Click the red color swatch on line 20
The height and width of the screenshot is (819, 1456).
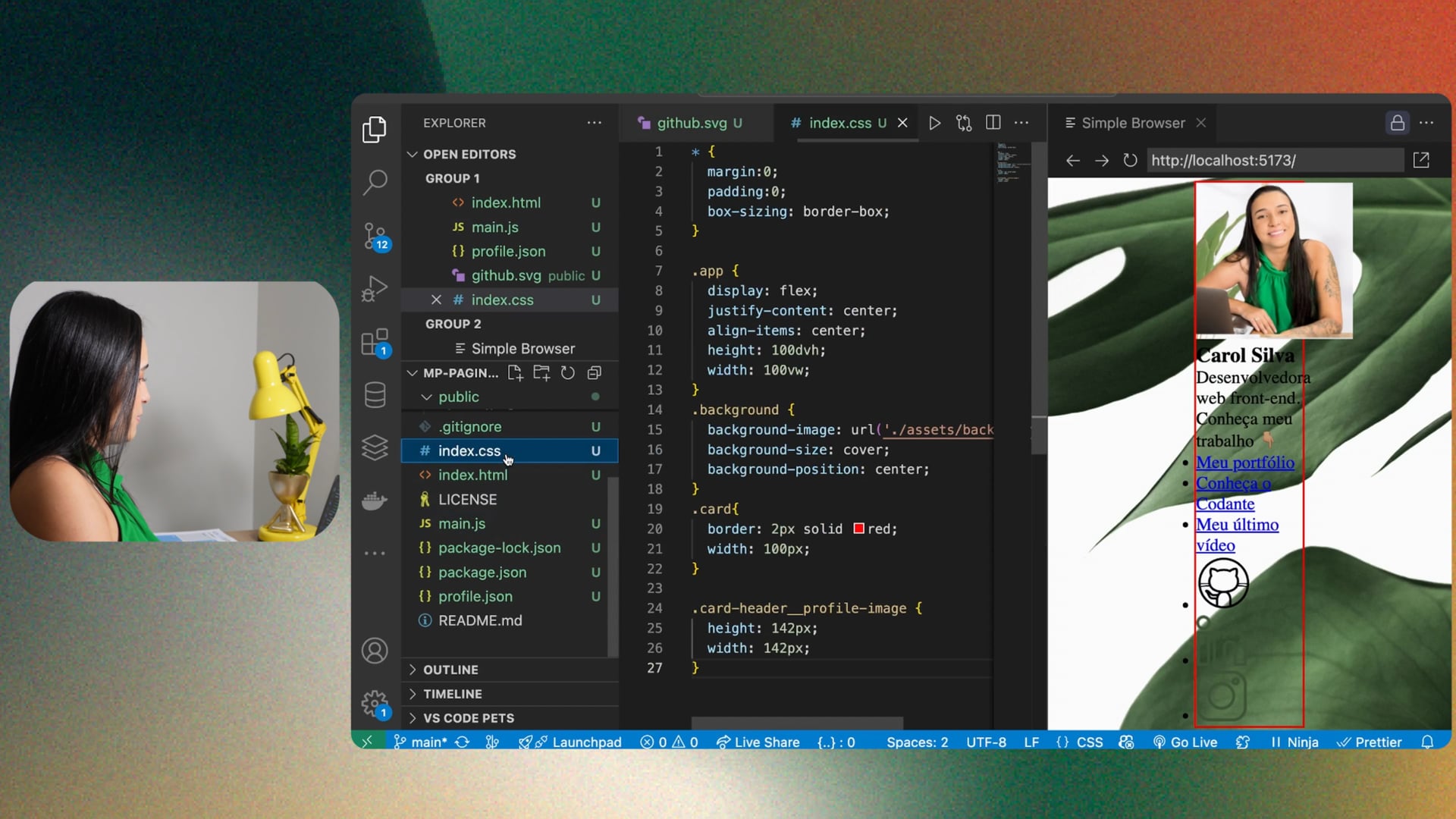(x=858, y=529)
